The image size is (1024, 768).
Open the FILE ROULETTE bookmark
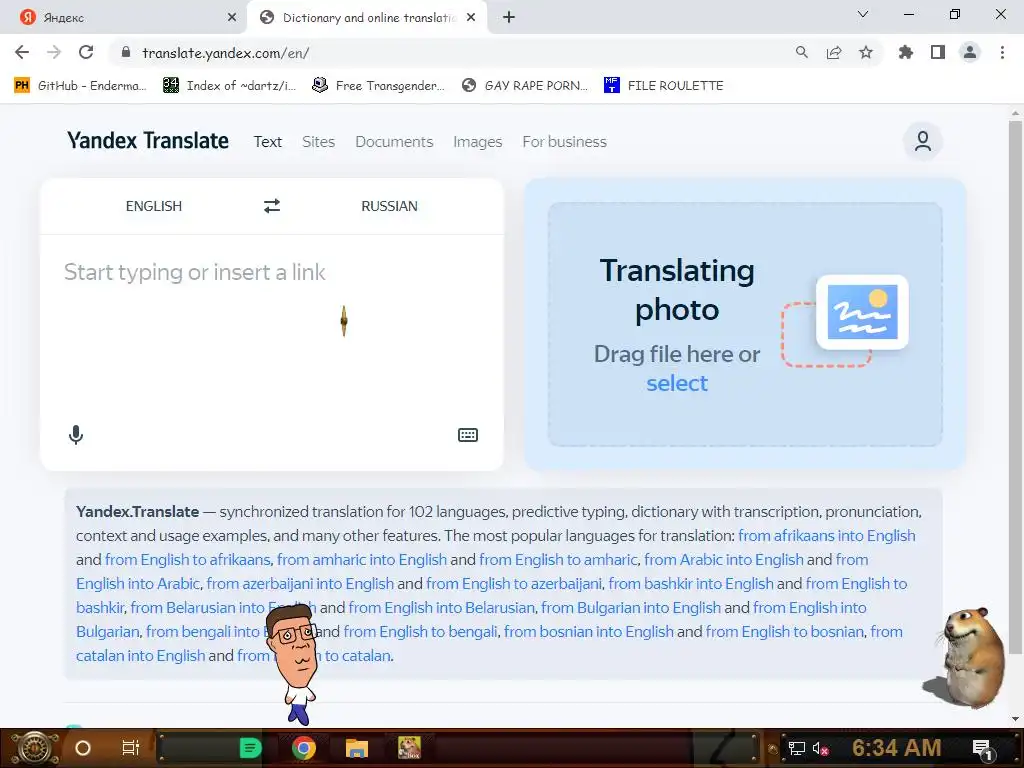coord(664,86)
